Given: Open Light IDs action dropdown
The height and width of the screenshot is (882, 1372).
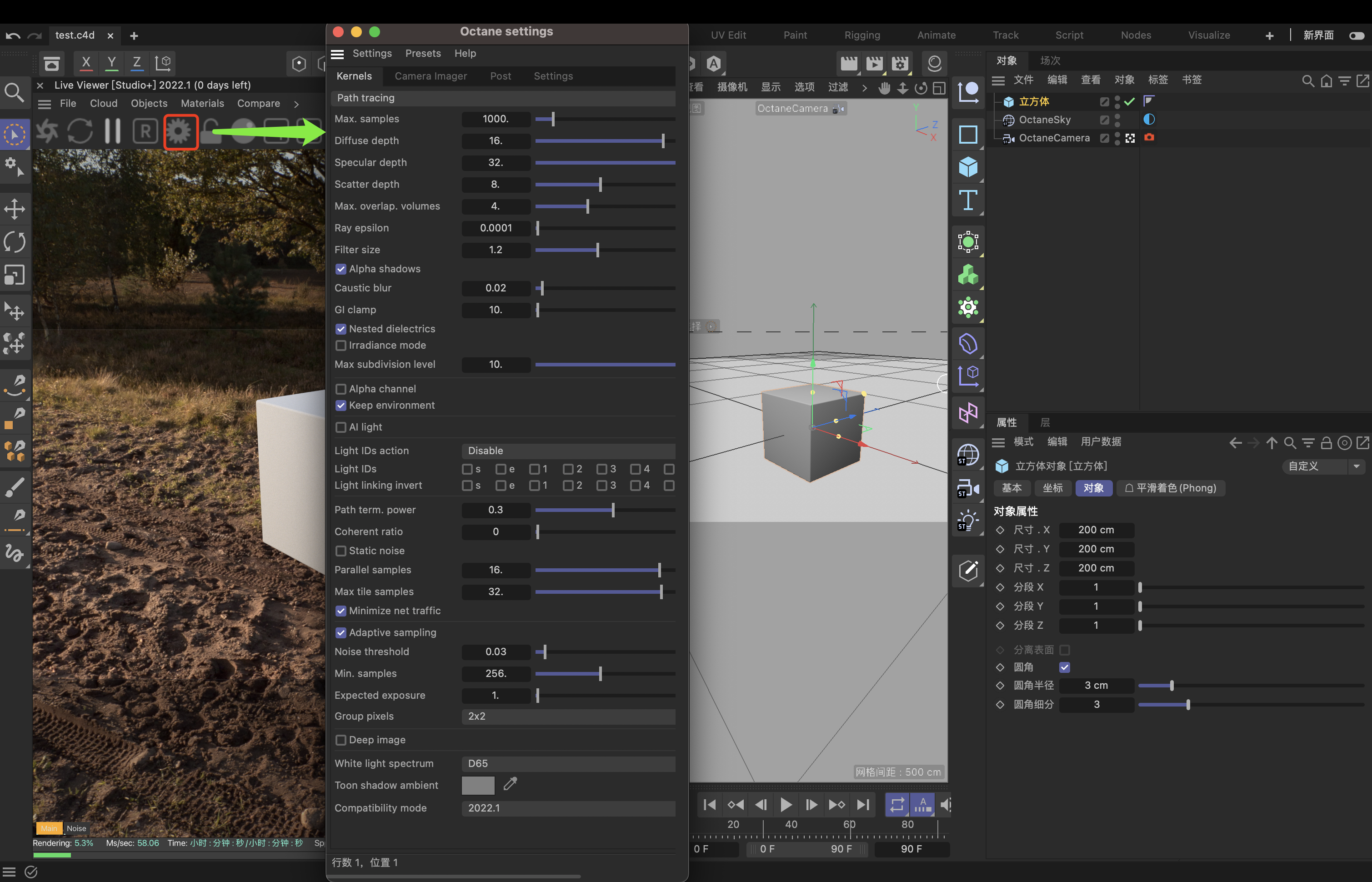Looking at the screenshot, I should [x=567, y=451].
